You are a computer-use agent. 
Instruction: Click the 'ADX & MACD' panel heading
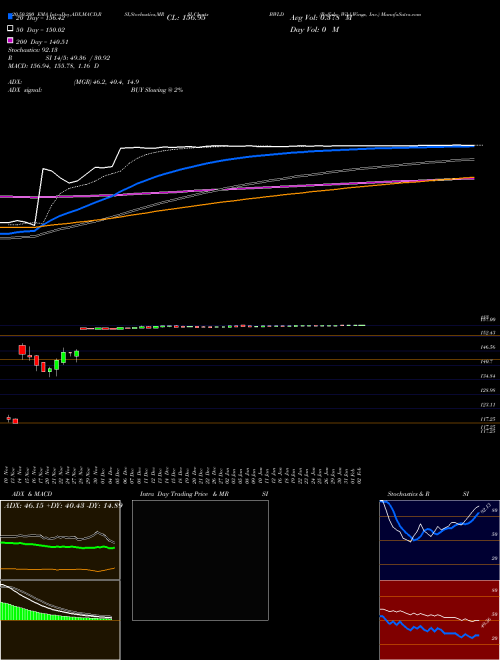coord(32,494)
